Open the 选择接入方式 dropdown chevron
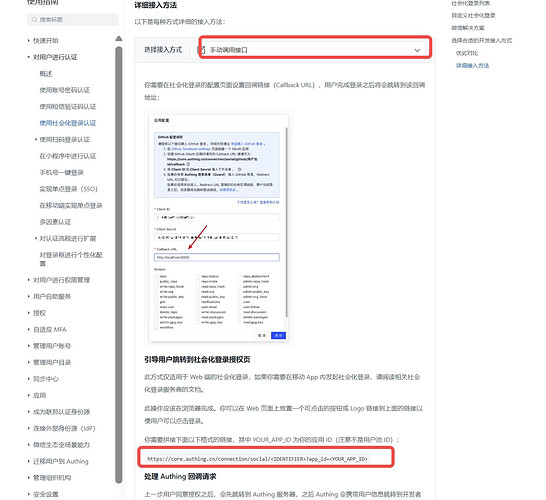 point(417,50)
